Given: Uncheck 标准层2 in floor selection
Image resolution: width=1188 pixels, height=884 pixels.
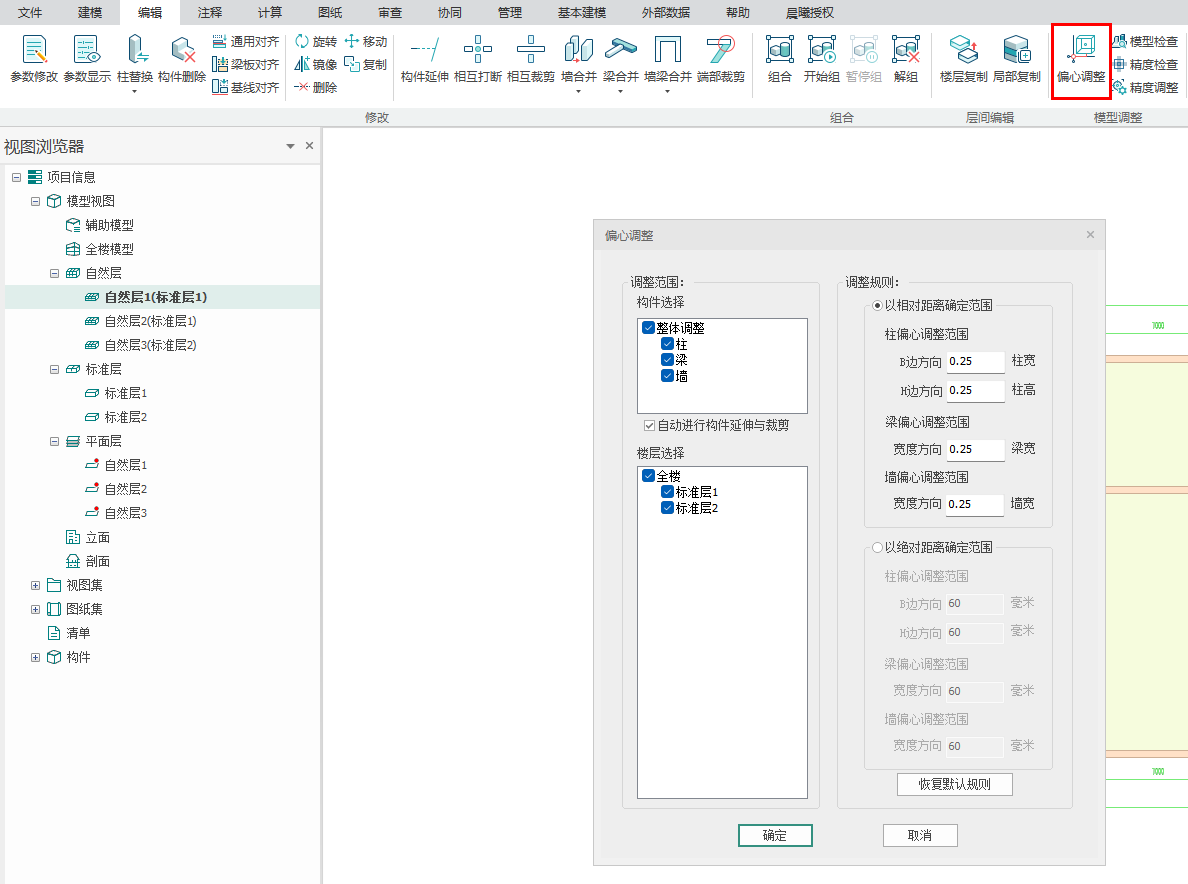Looking at the screenshot, I should tap(668, 508).
